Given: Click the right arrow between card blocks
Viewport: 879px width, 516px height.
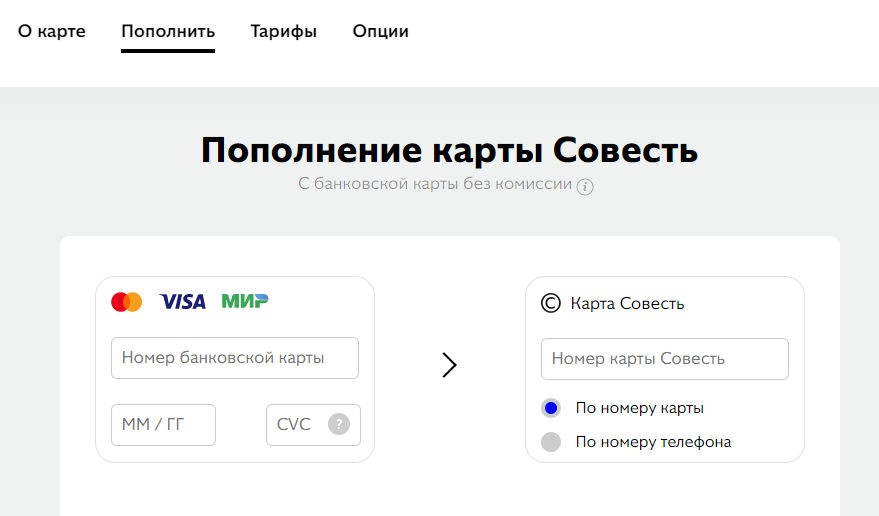Looking at the screenshot, I should pyautogui.click(x=449, y=365).
